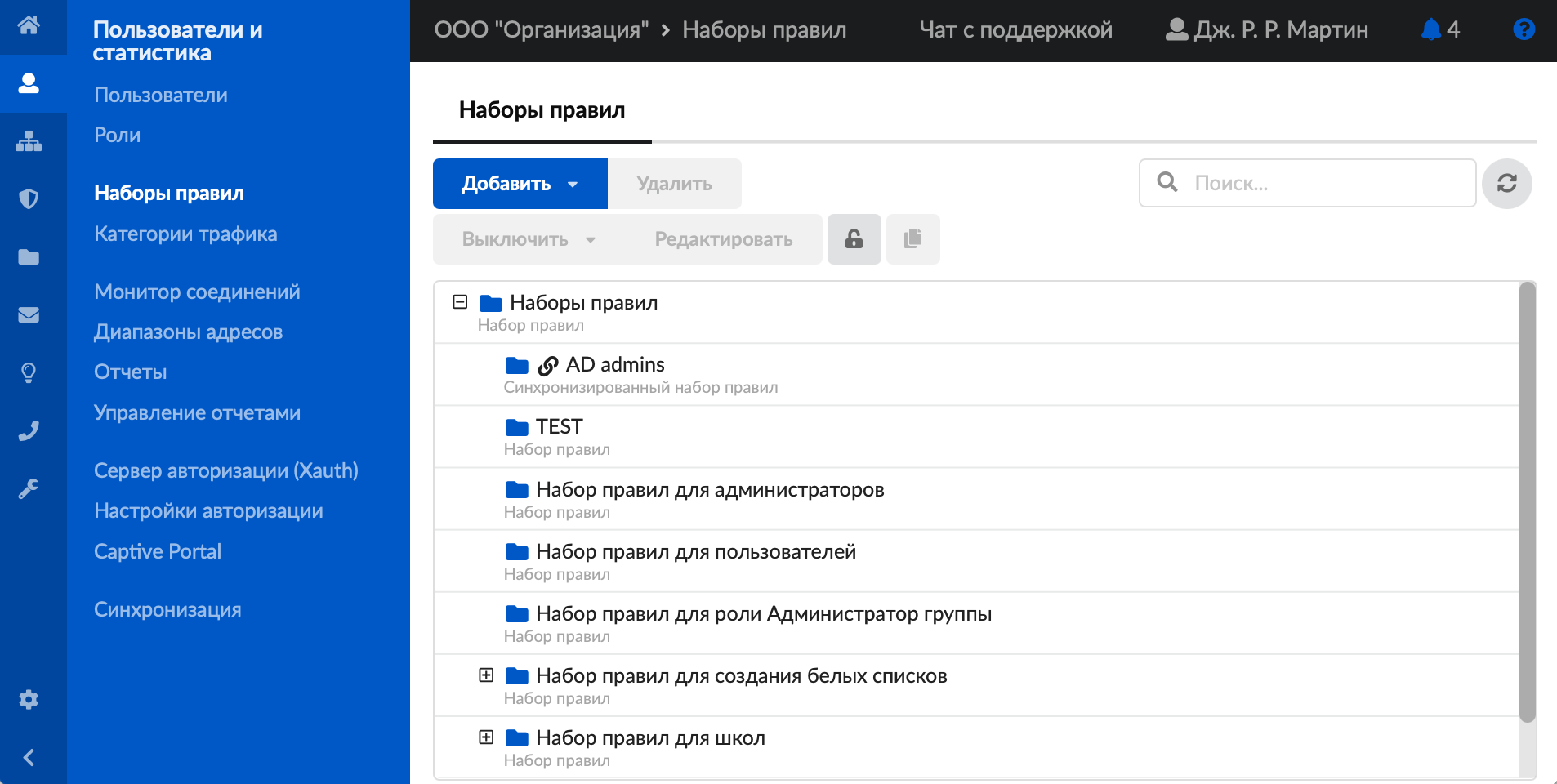Open the home dashboard icon in sidebar
1557x784 pixels.
29,25
